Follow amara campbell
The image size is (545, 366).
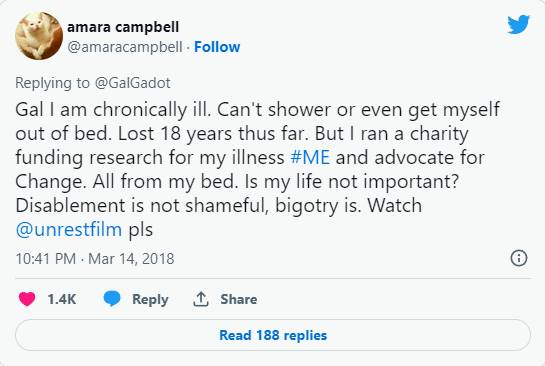pos(217,47)
